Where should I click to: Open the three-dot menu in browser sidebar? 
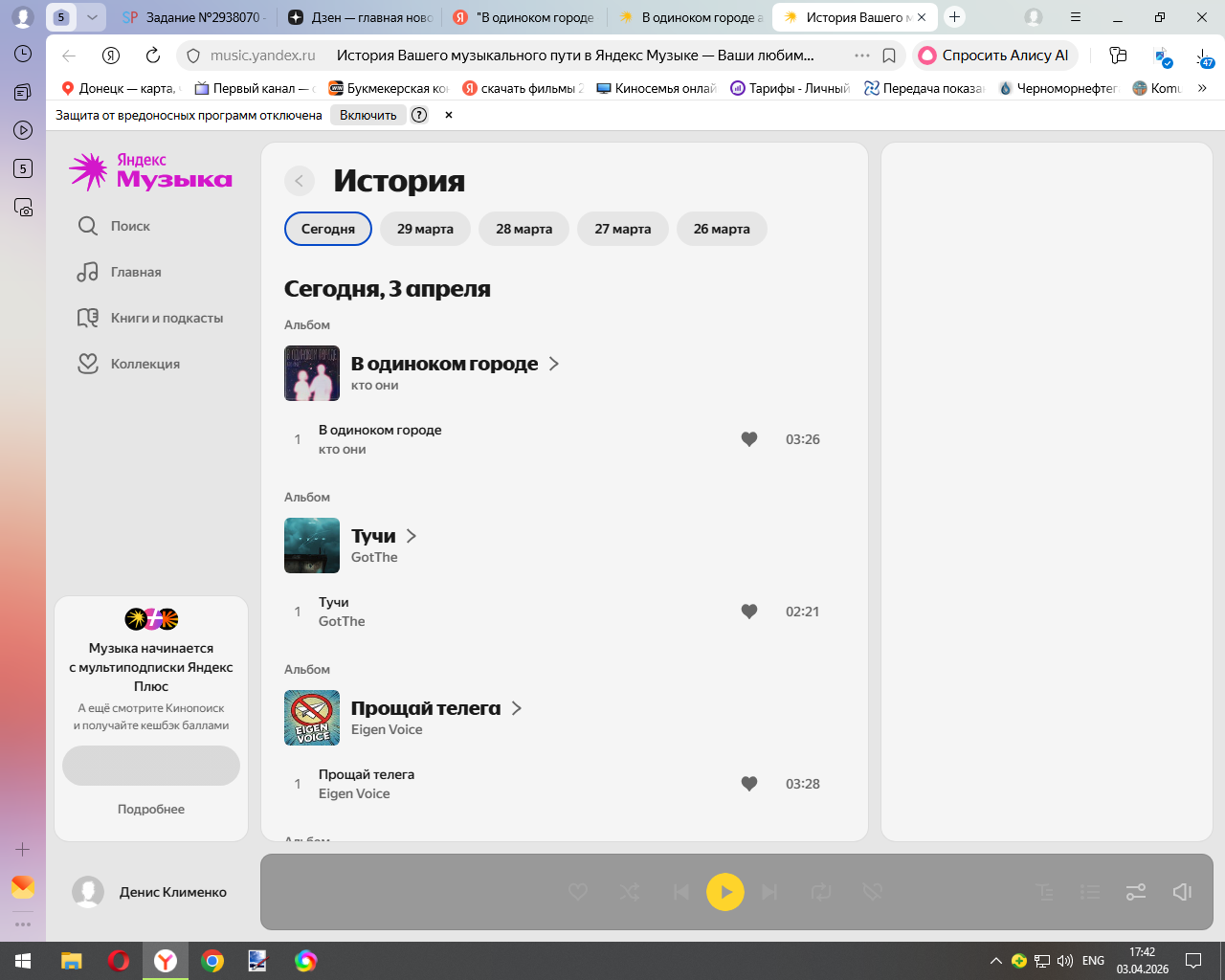tap(23, 924)
